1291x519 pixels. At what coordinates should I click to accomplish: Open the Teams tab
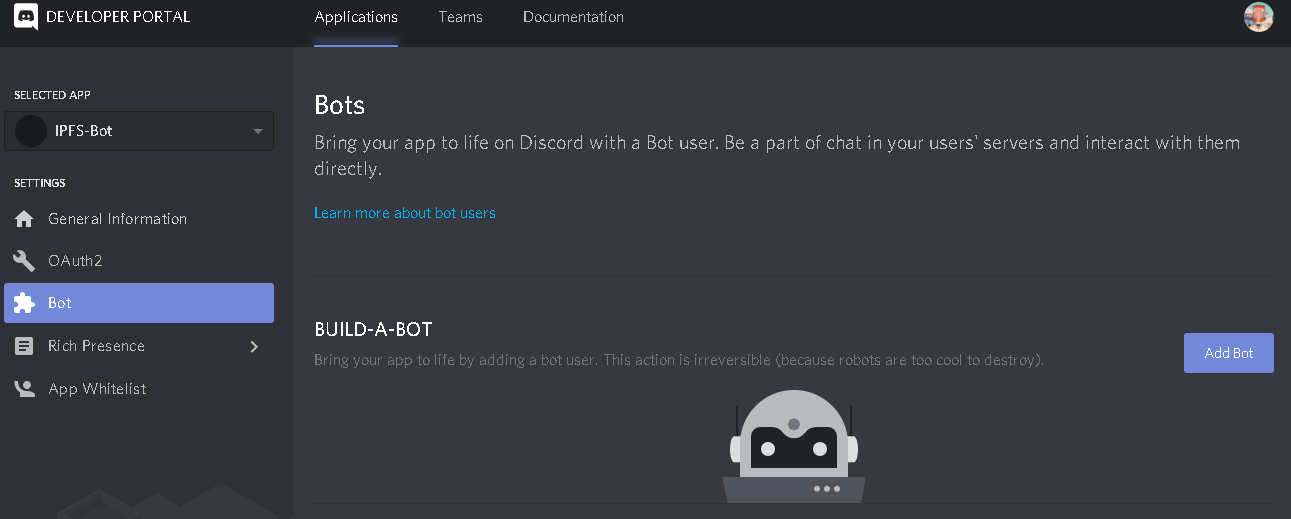click(x=460, y=17)
